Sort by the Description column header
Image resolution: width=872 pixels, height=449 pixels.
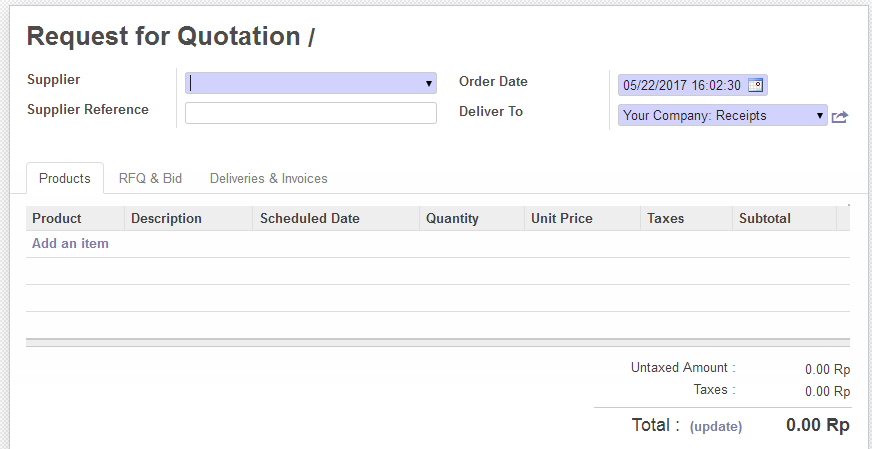pos(166,218)
